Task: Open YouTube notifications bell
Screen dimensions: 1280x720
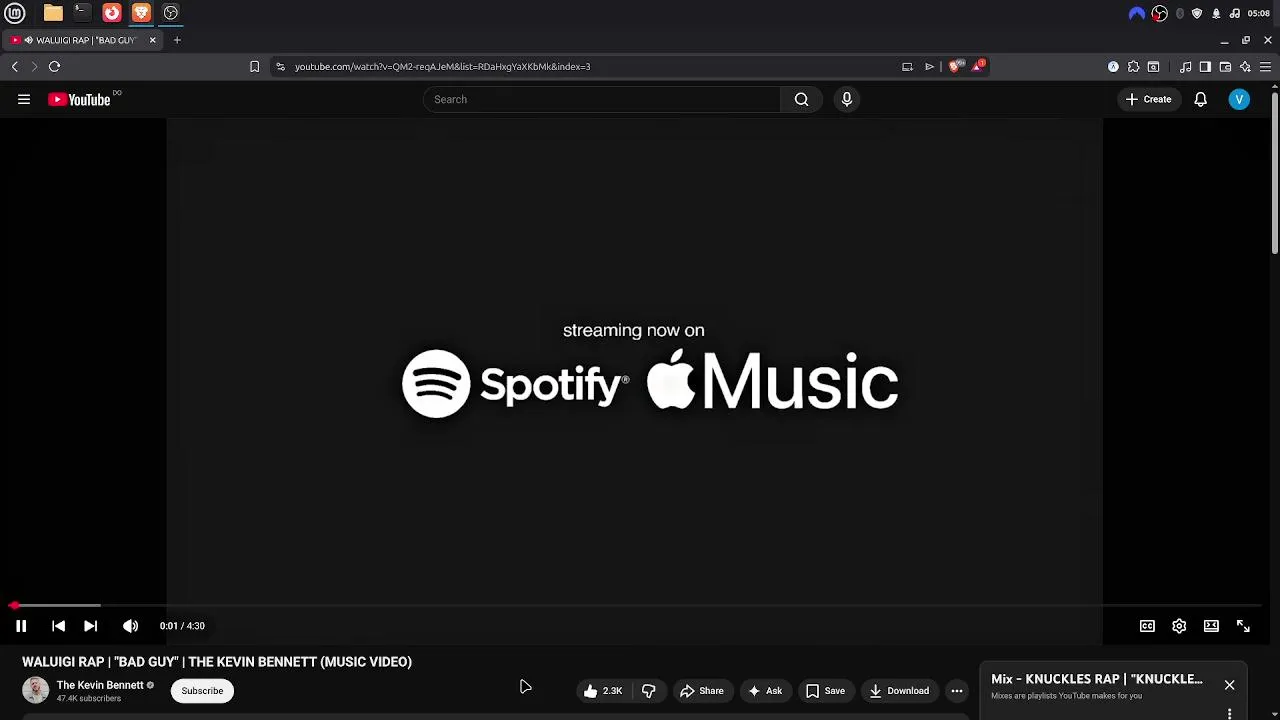Action: tap(1200, 99)
